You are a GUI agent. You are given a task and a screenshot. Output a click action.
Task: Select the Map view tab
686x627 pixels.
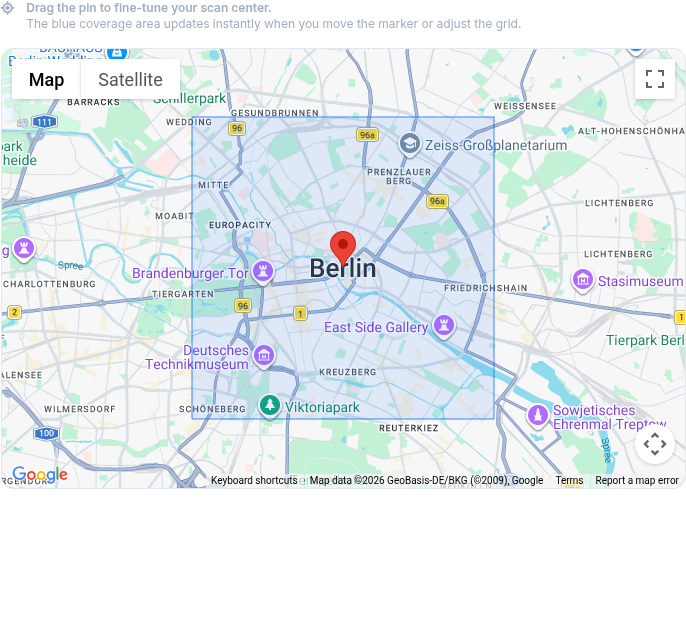tap(46, 80)
